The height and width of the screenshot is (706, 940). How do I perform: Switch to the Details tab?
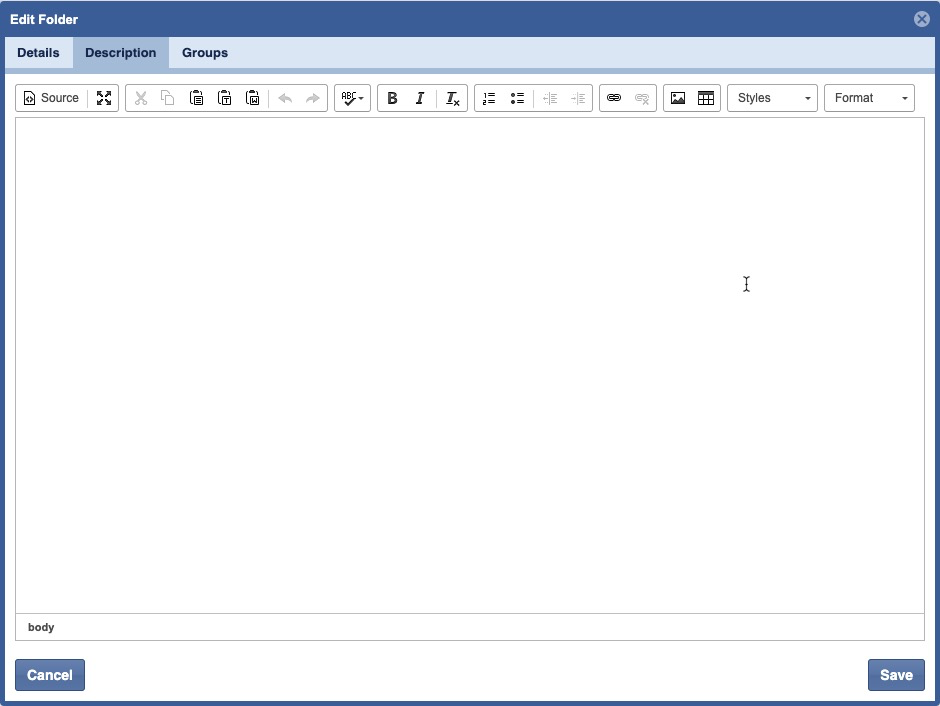(38, 53)
